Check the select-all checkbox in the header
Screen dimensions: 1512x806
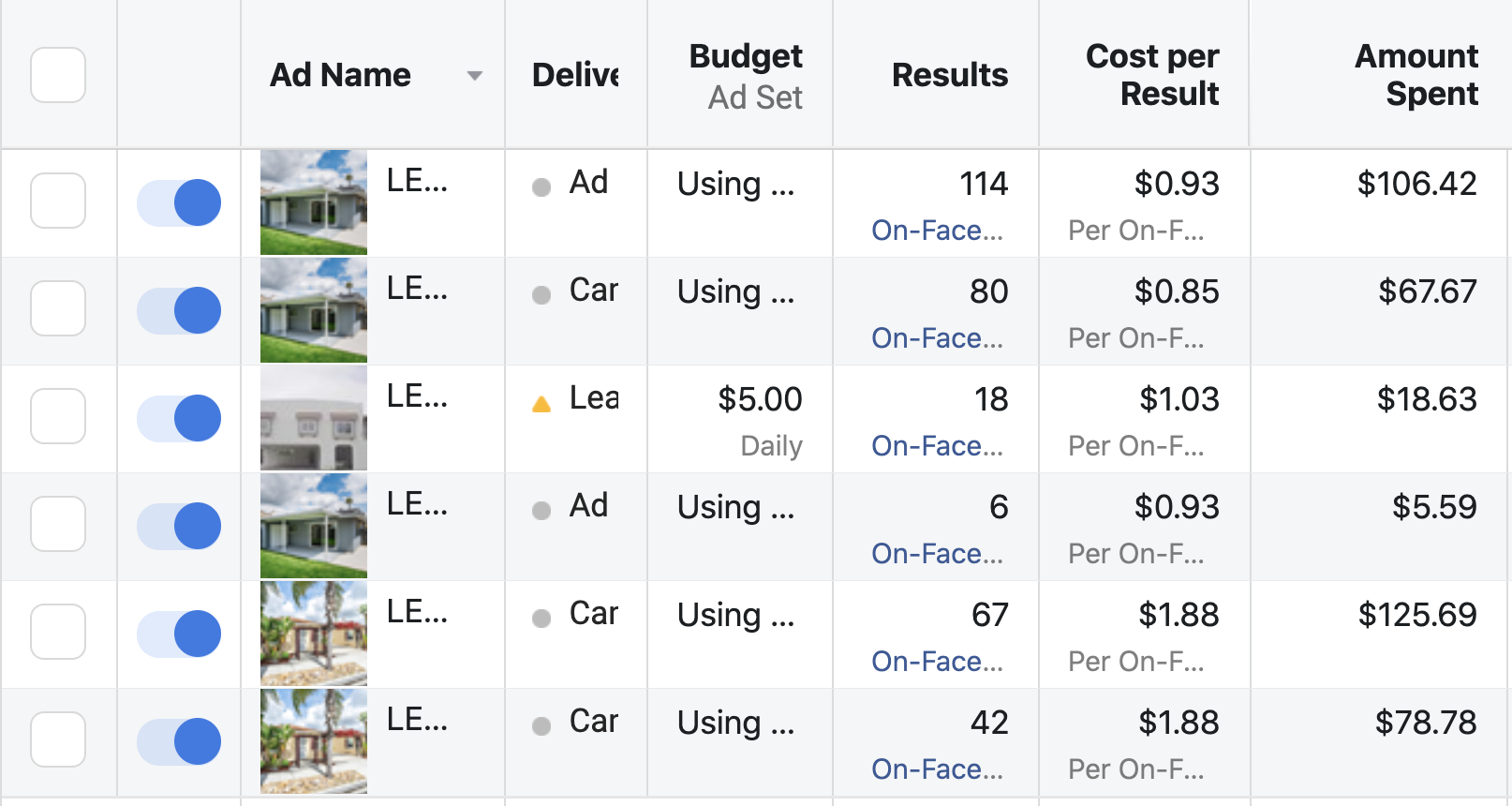click(58, 75)
